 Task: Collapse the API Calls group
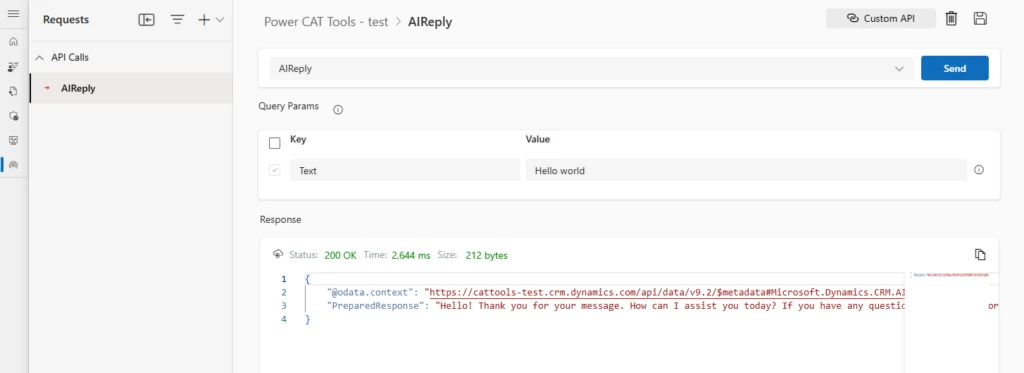point(39,57)
